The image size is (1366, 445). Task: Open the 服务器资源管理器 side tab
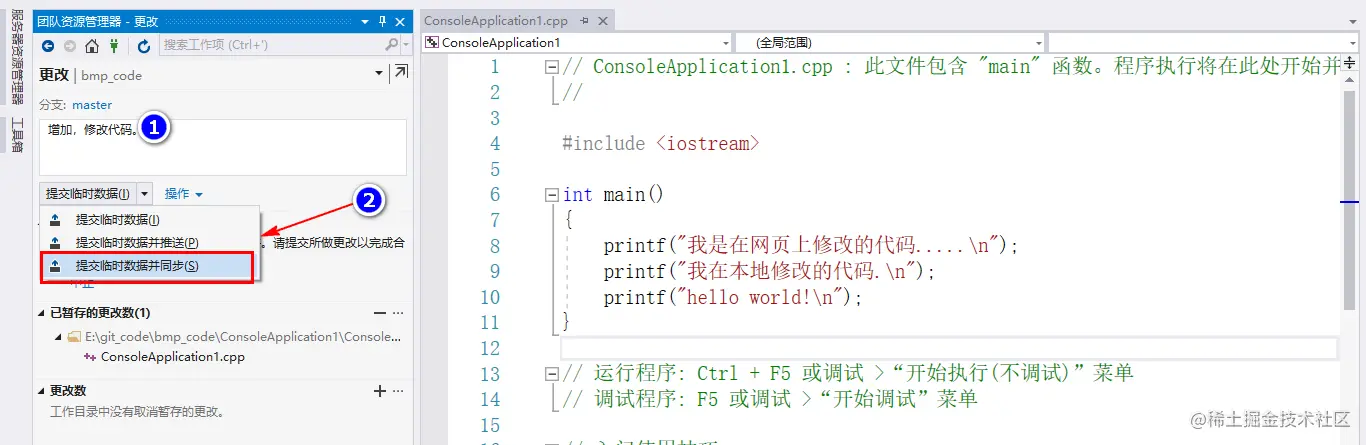tap(17, 59)
